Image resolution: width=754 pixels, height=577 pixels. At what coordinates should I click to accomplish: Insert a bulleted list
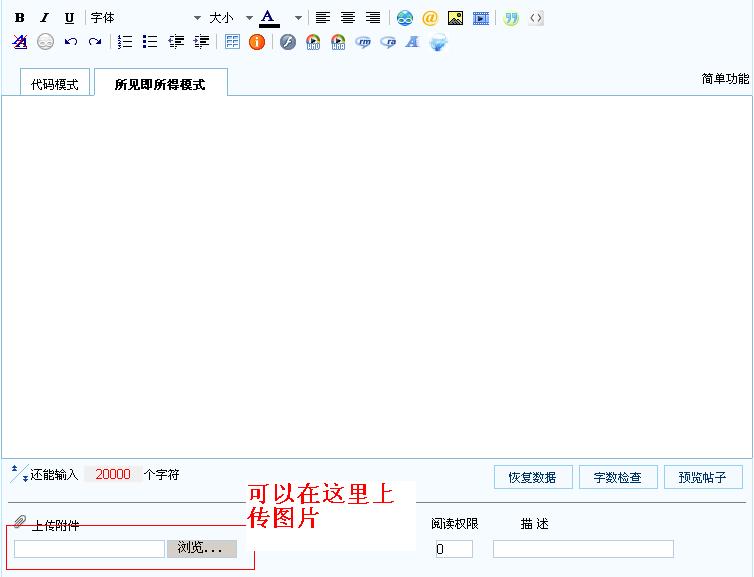pos(150,42)
